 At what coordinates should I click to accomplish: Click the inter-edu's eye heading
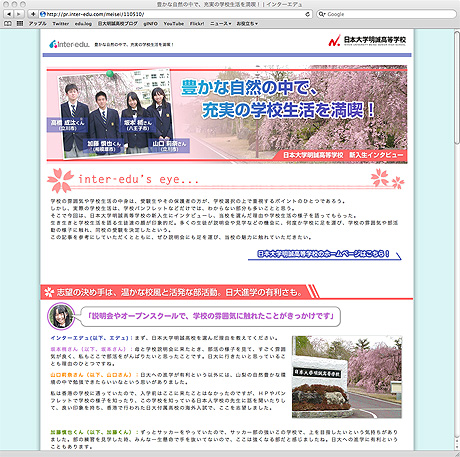139,179
